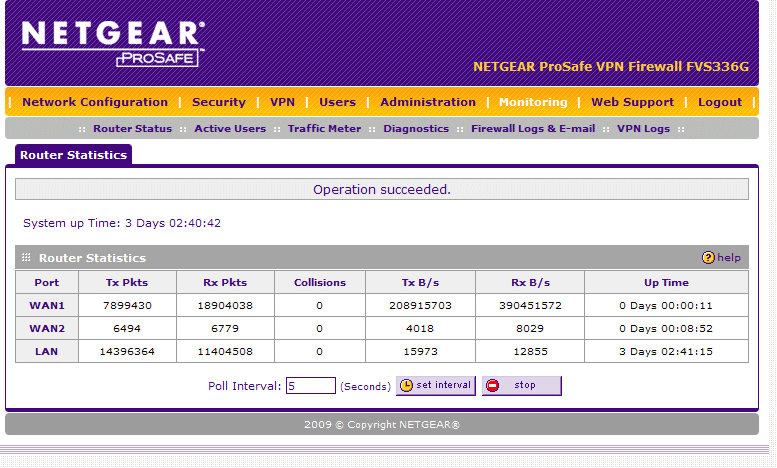777x468 pixels.
Task: Click System up Time text
Action: [x=122, y=223]
